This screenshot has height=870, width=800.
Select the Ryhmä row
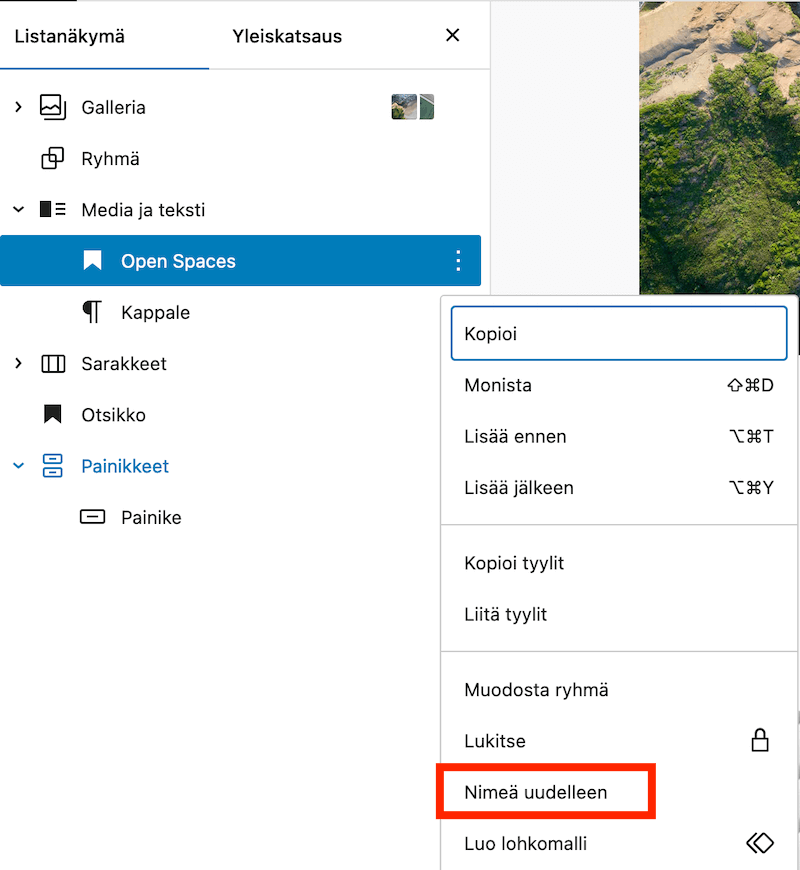(x=240, y=159)
